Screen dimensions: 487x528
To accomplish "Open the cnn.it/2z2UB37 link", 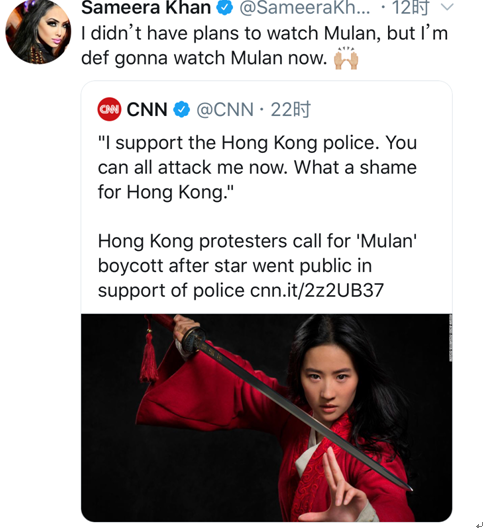I will pos(317,290).
